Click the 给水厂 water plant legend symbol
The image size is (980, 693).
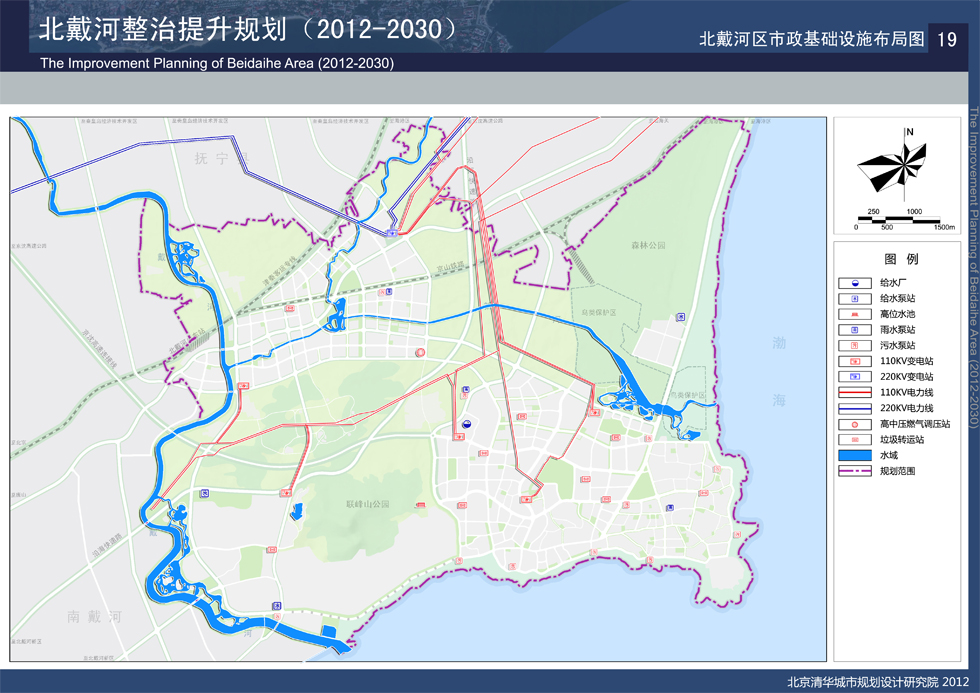tap(856, 284)
